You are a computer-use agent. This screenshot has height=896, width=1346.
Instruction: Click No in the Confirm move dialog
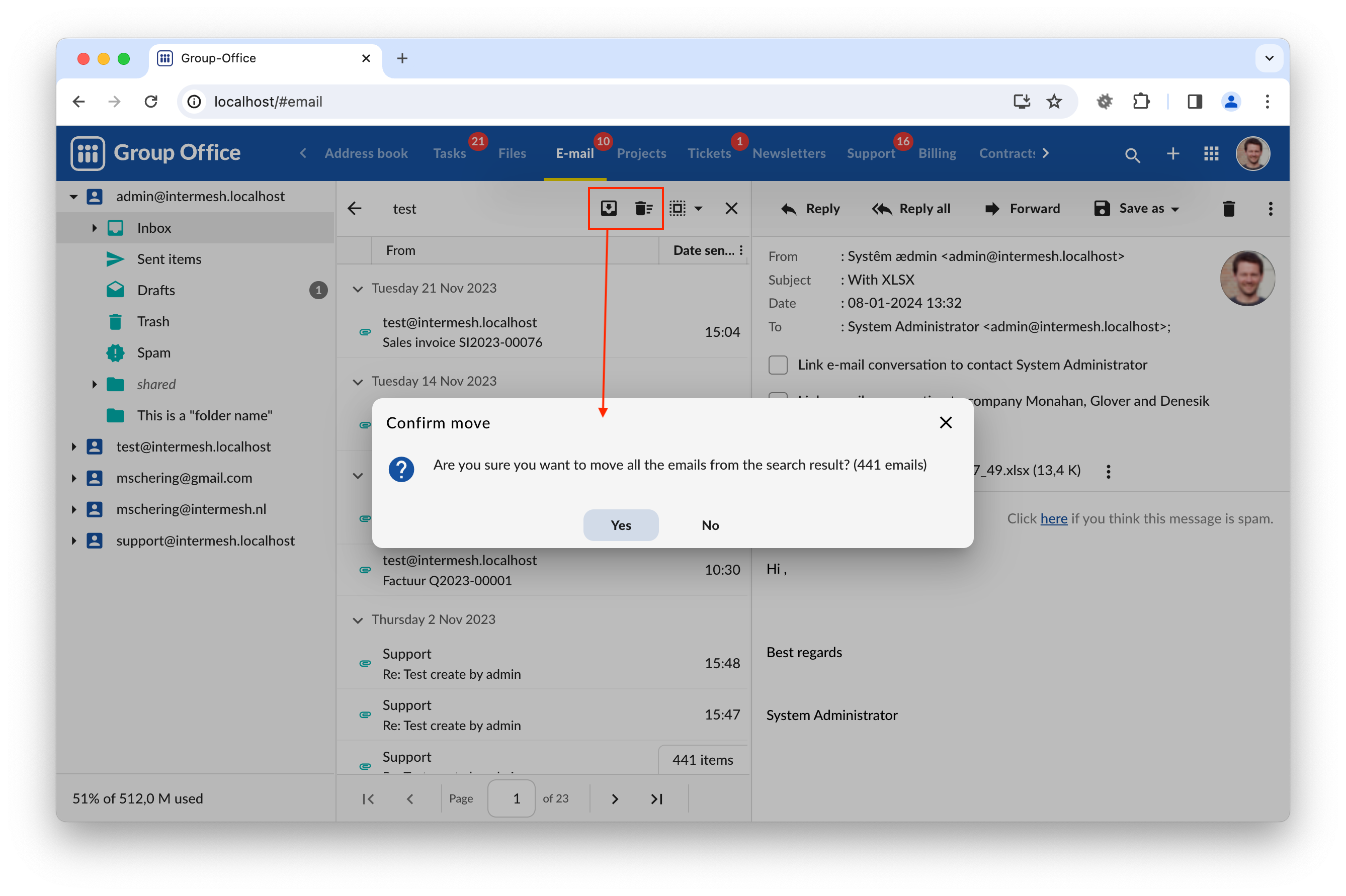[710, 525]
